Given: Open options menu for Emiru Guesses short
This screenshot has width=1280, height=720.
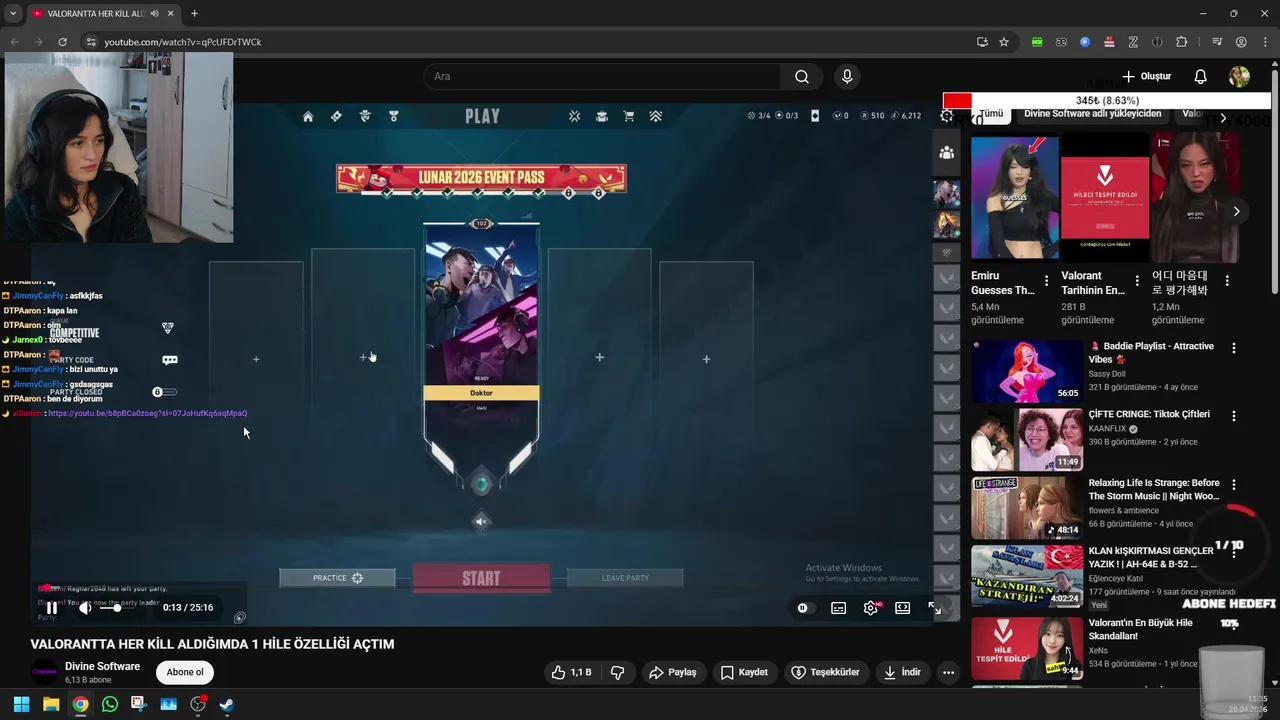Looking at the screenshot, I should tap(1046, 281).
